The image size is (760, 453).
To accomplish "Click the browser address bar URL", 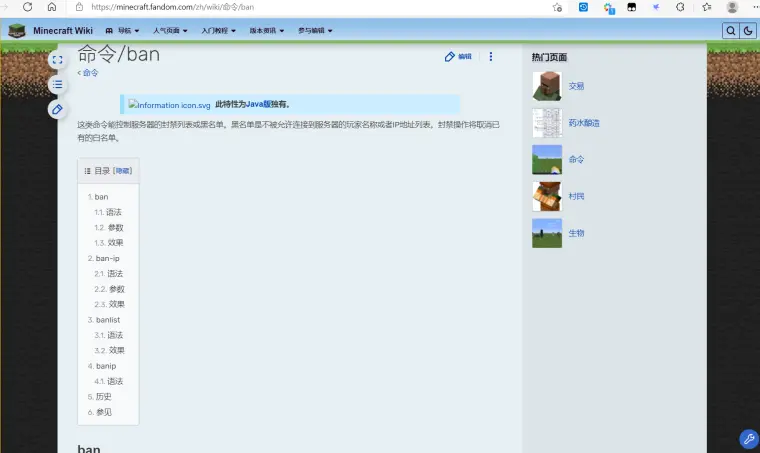I will click(173, 7).
